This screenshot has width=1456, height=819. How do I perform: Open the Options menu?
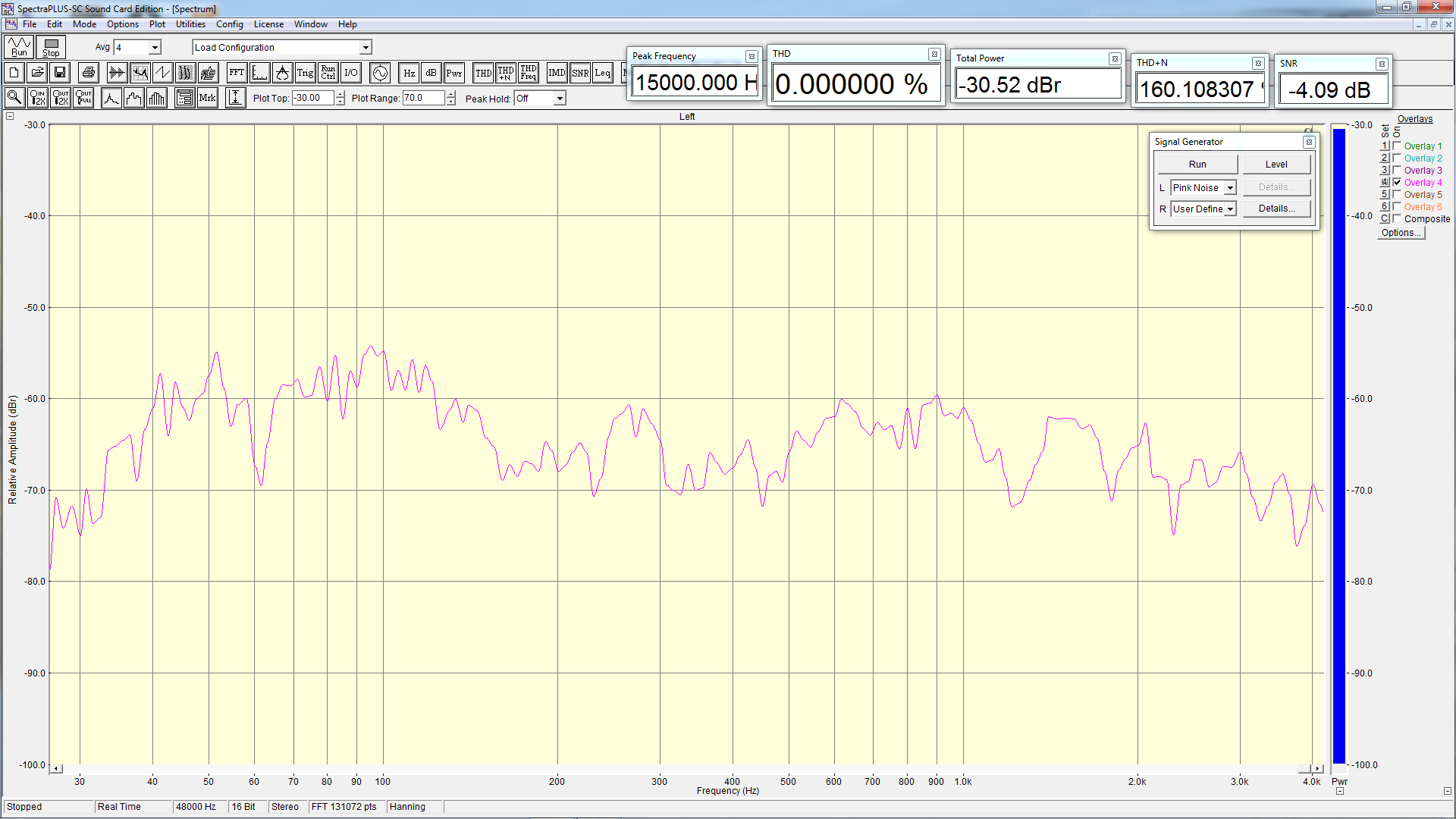pos(123,24)
